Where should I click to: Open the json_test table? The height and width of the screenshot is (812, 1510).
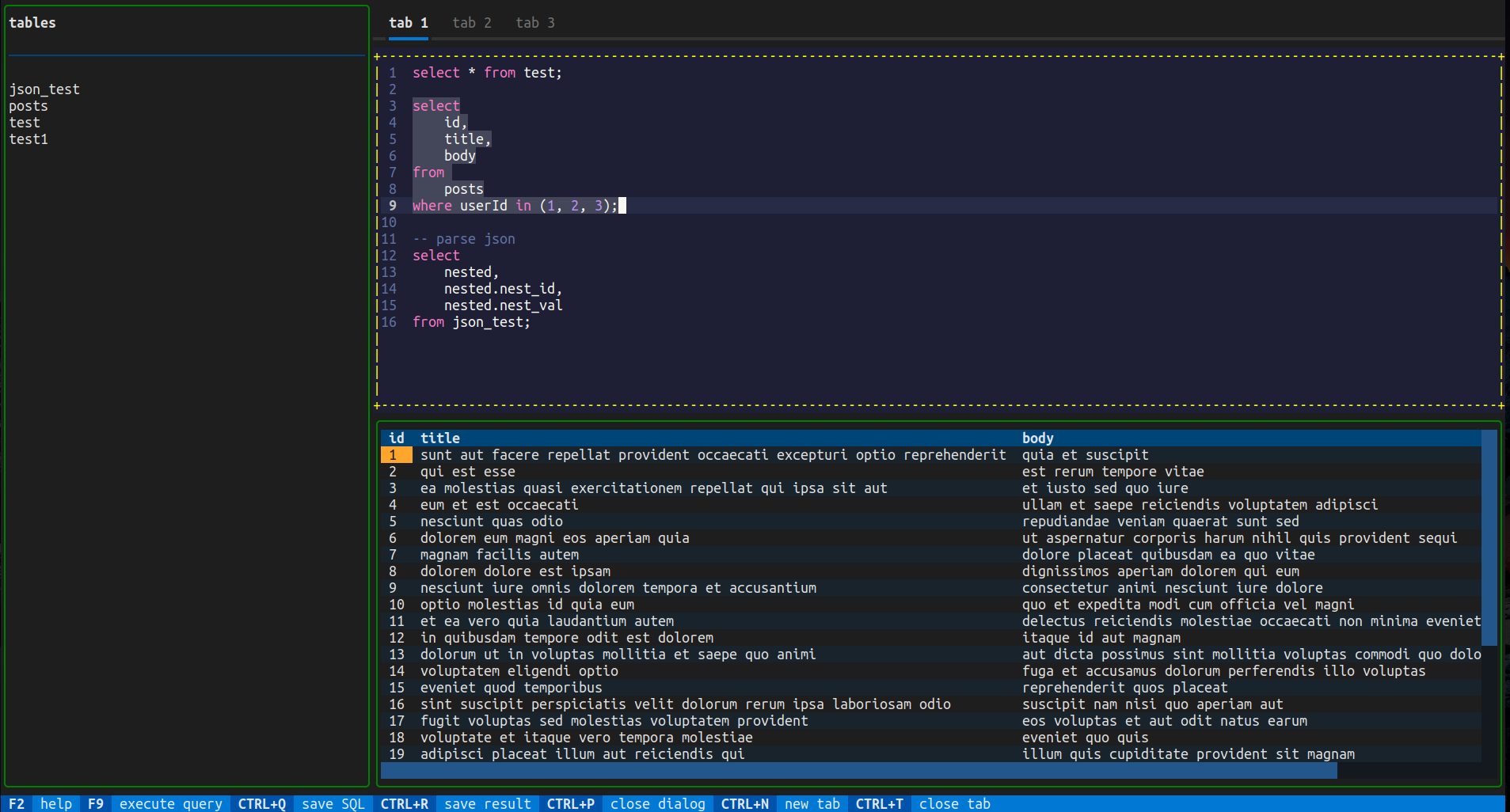pyautogui.click(x=44, y=89)
